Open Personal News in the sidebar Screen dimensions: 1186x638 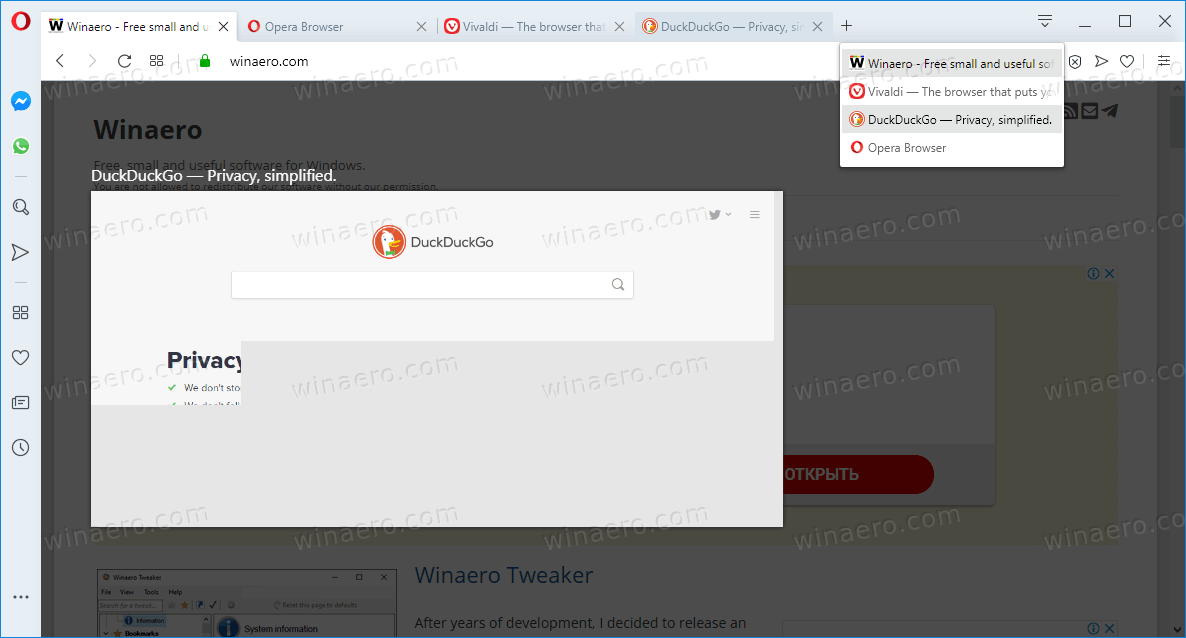[x=21, y=403]
